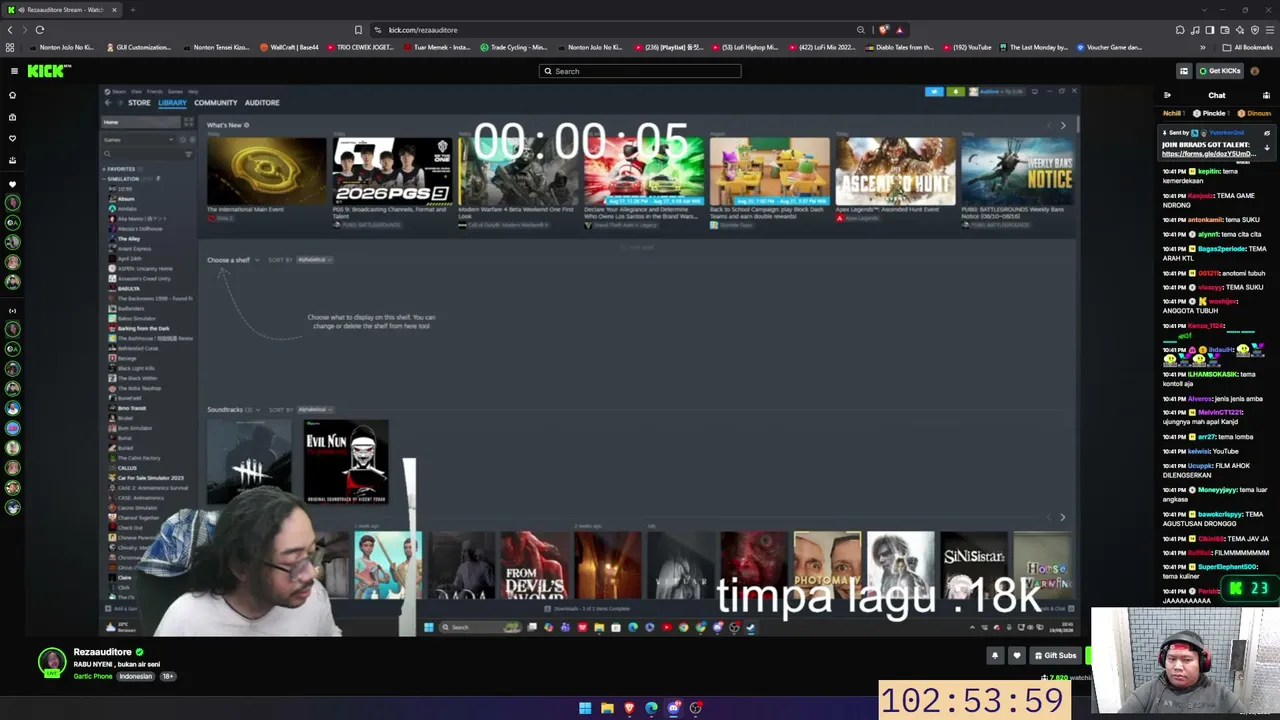Click the Indonesian language tag
This screenshot has height=720, width=1280.
136,676
